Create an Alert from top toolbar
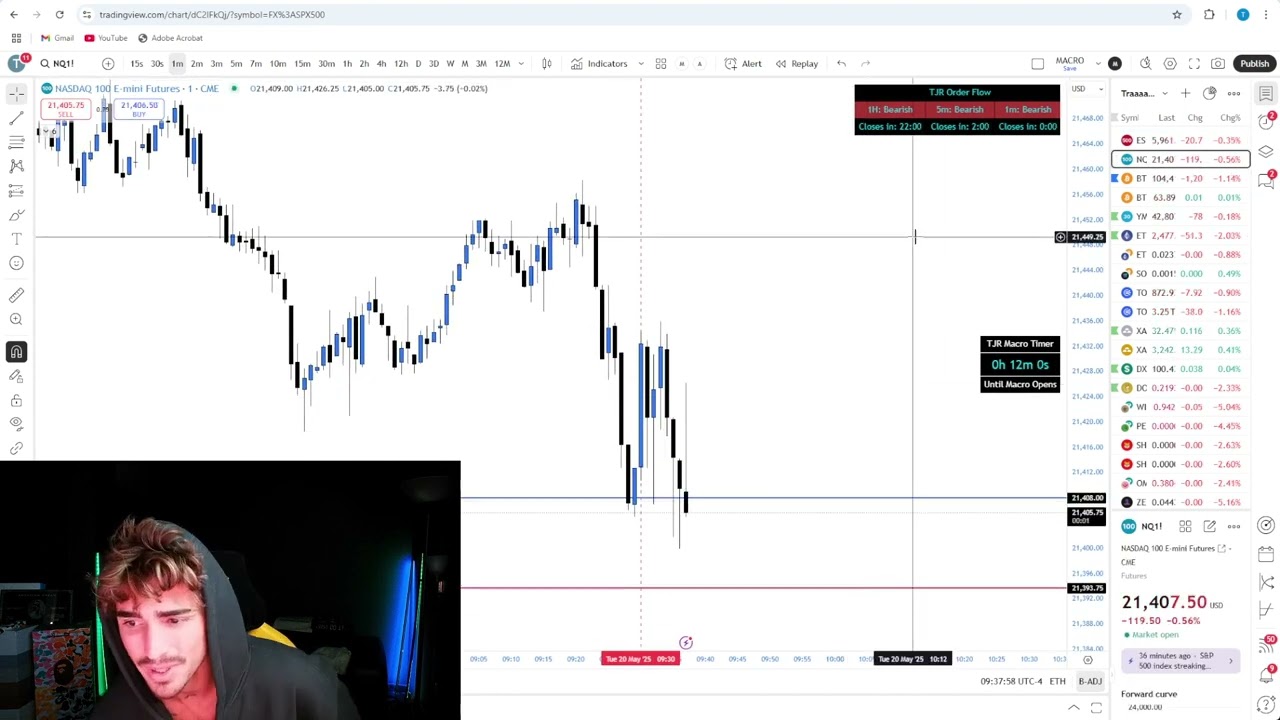The width and height of the screenshot is (1280, 720). [x=743, y=64]
